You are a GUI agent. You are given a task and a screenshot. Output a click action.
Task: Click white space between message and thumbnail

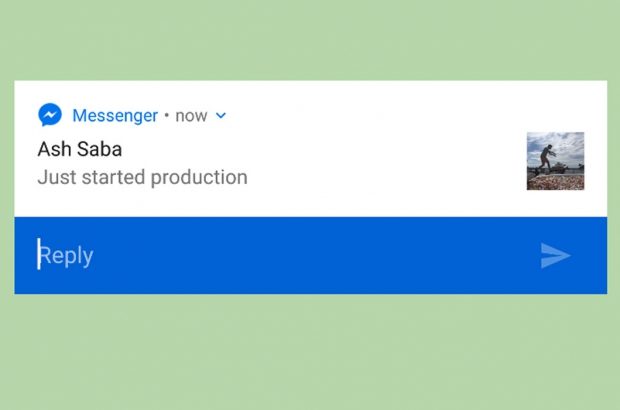click(x=390, y=165)
